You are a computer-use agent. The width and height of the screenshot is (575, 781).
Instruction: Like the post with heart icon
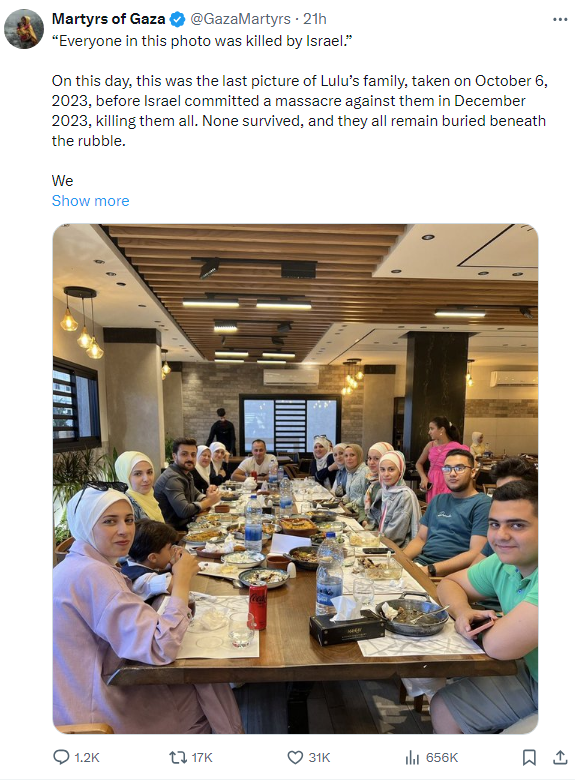point(295,758)
